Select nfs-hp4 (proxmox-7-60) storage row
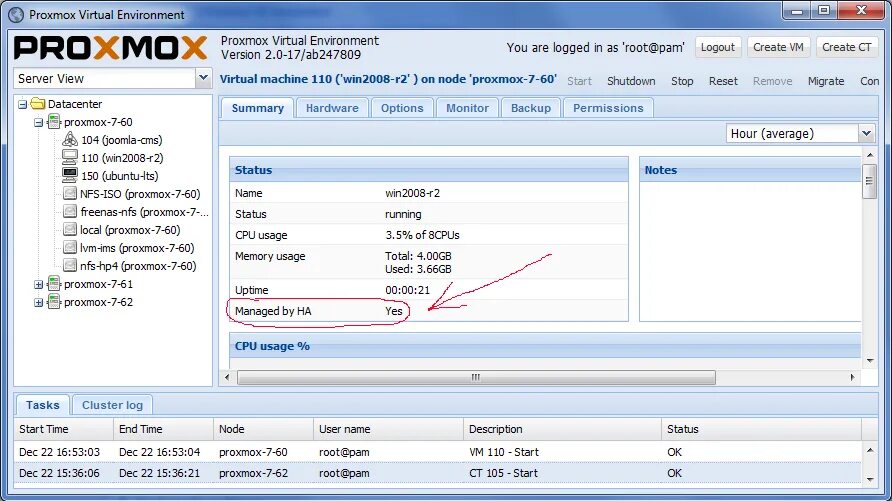Image resolution: width=892 pixels, height=501 pixels. click(138, 266)
